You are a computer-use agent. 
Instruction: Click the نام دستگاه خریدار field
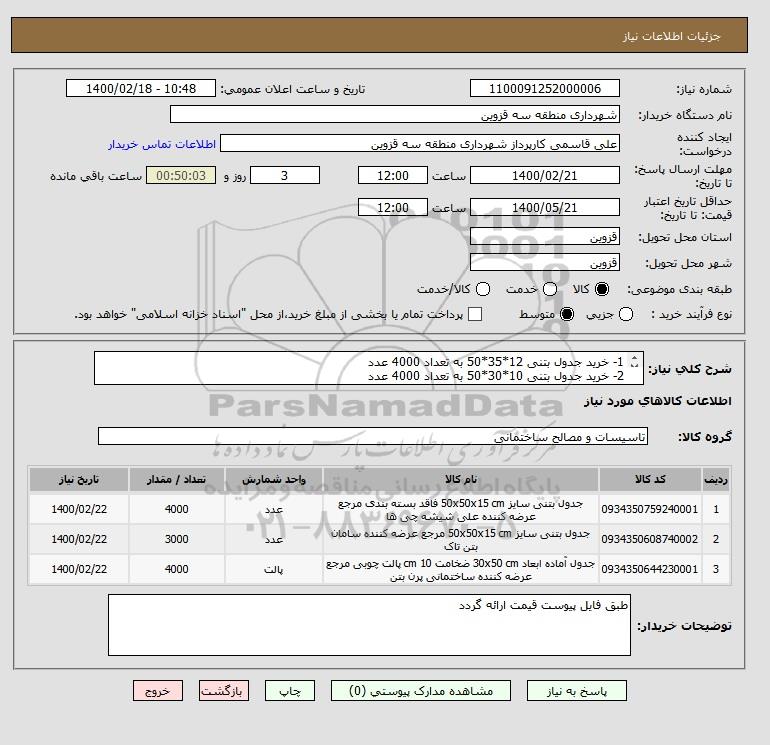395,114
